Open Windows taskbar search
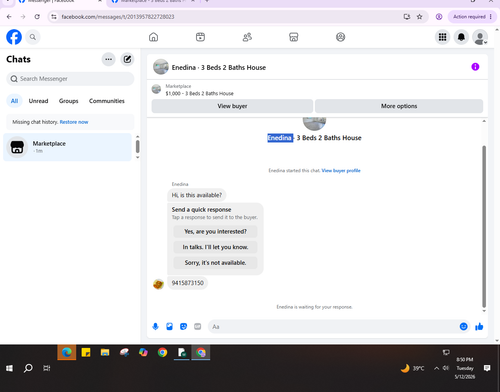Image resolution: width=500 pixels, height=392 pixels. [x=28, y=368]
